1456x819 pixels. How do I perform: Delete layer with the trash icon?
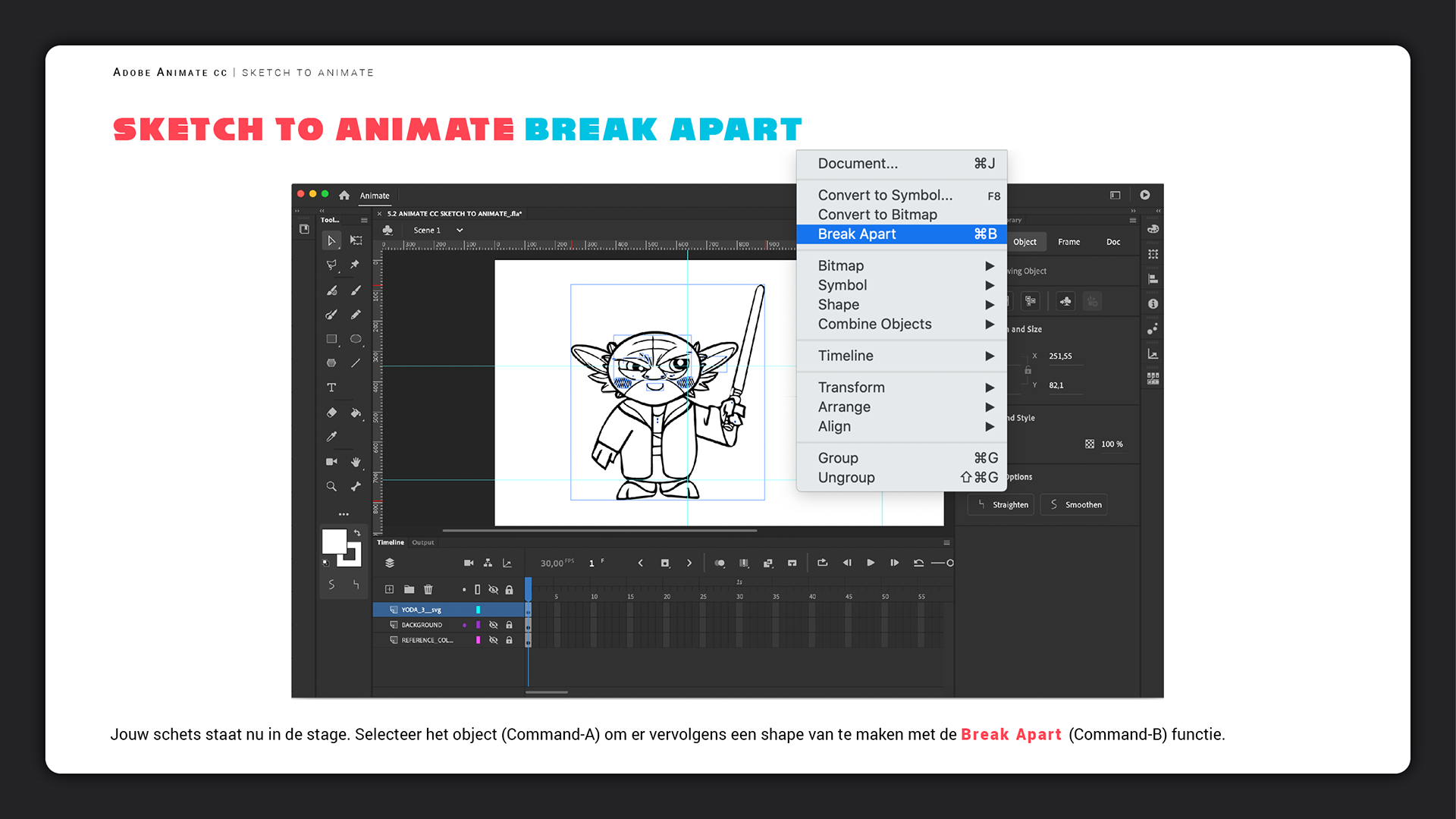pos(428,589)
